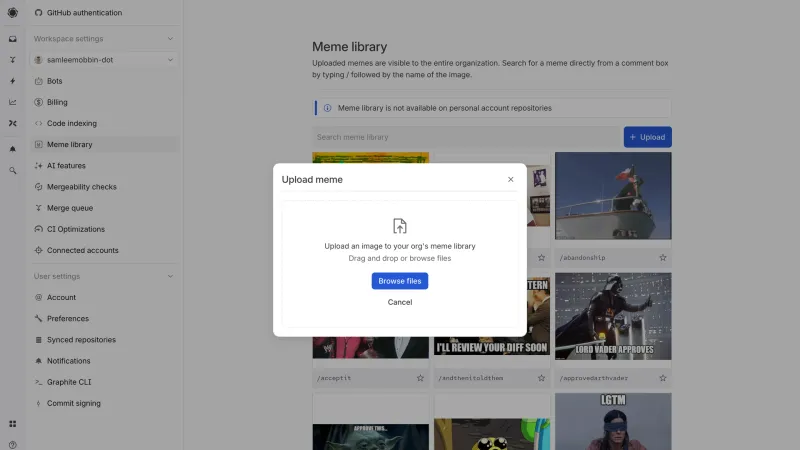
Task: Open Code indexing settings
Action: (x=104, y=123)
